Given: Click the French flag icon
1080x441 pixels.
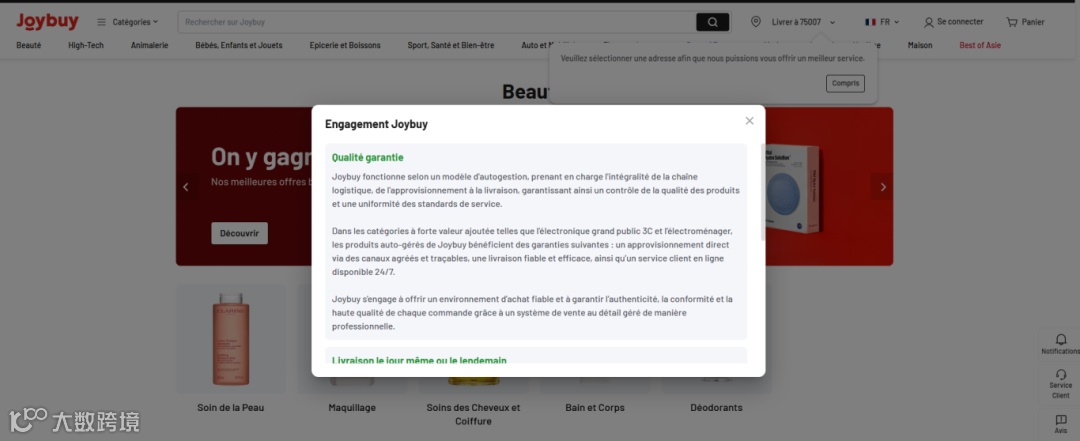Looking at the screenshot, I should (871, 22).
